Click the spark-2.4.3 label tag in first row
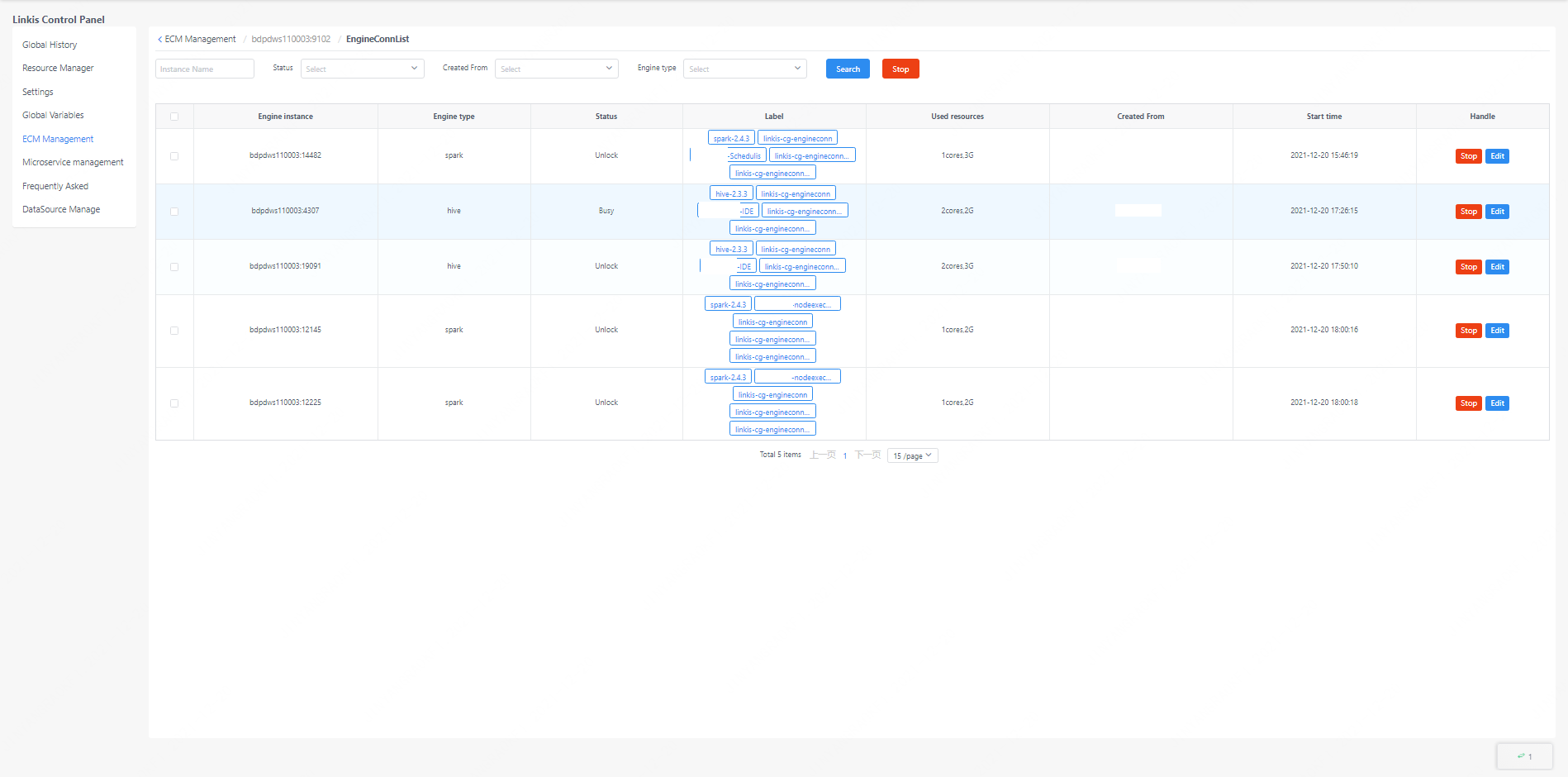 [x=731, y=138]
